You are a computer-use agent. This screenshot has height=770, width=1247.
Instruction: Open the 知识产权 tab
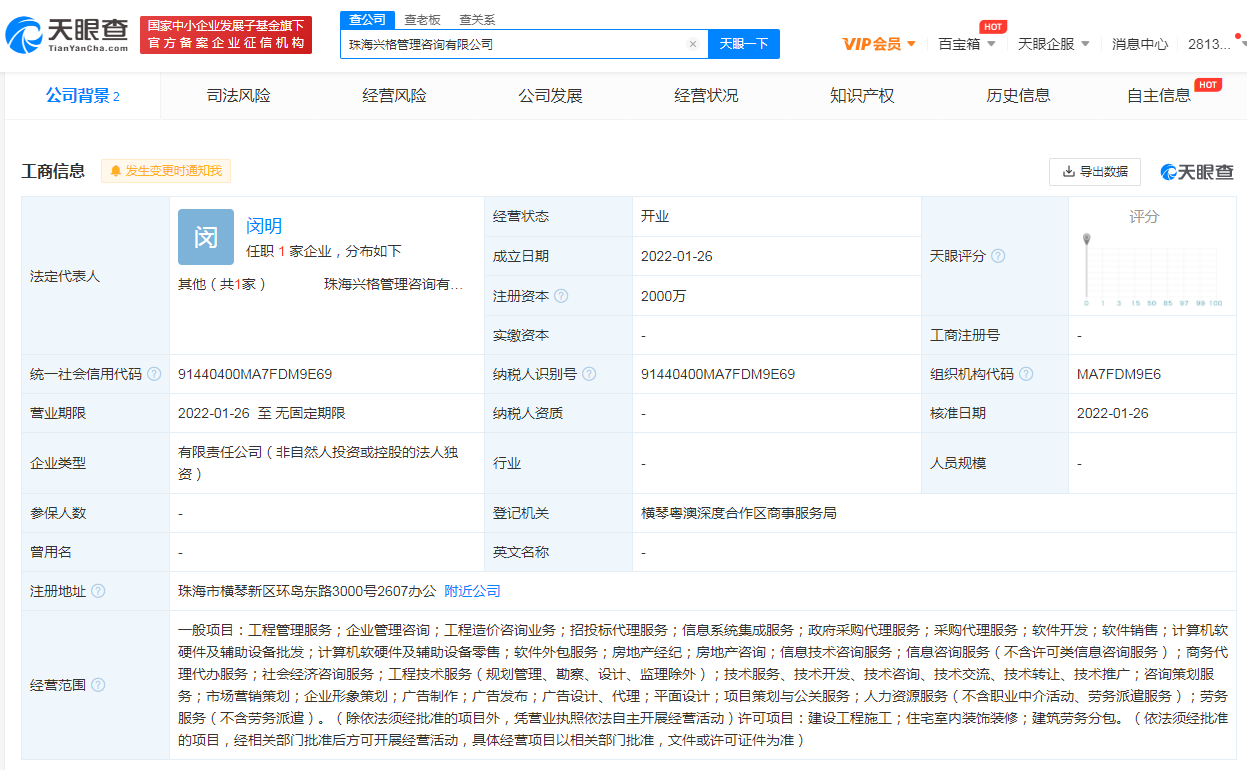(862, 96)
